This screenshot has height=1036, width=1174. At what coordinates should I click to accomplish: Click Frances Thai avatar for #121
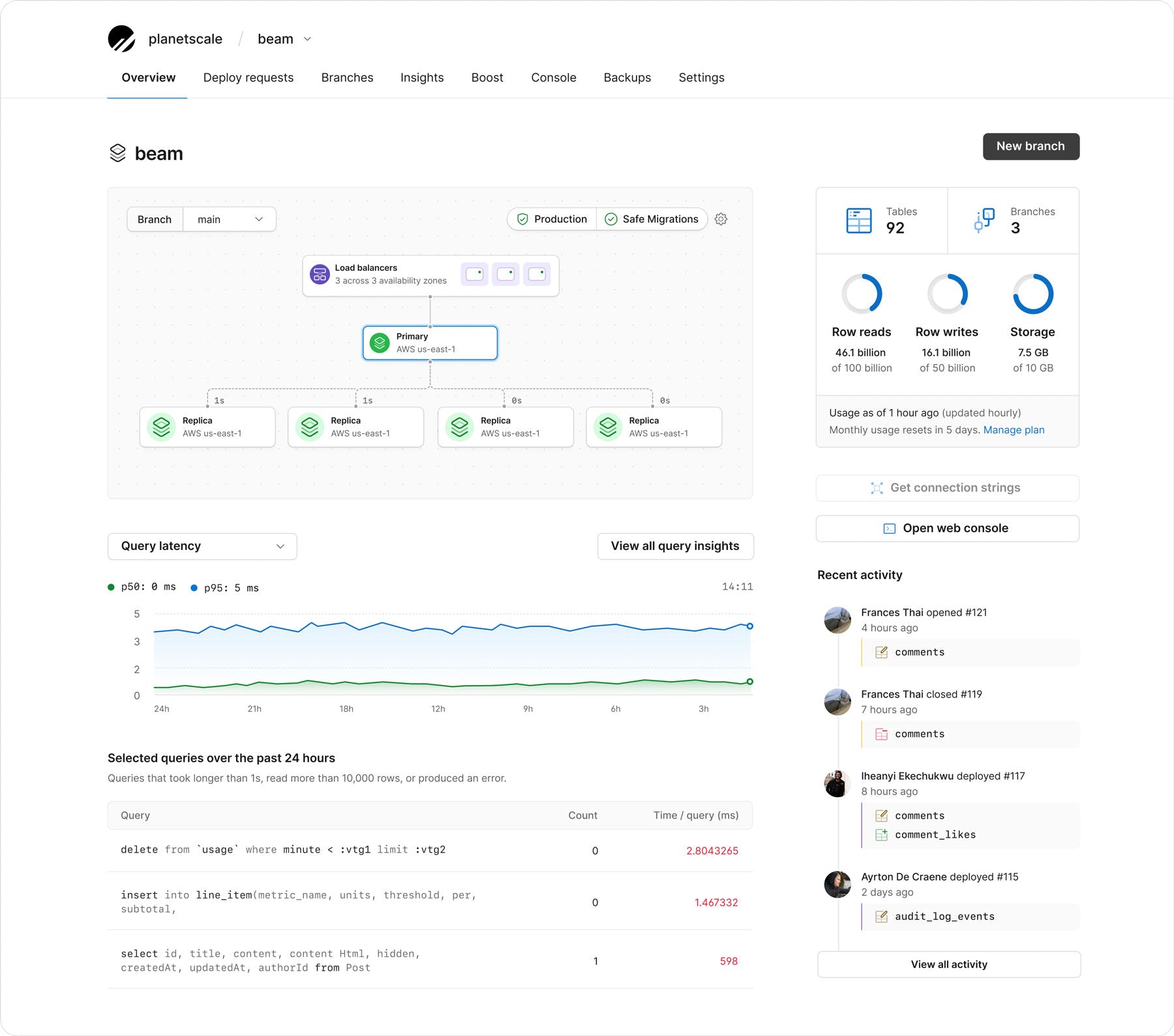837,620
